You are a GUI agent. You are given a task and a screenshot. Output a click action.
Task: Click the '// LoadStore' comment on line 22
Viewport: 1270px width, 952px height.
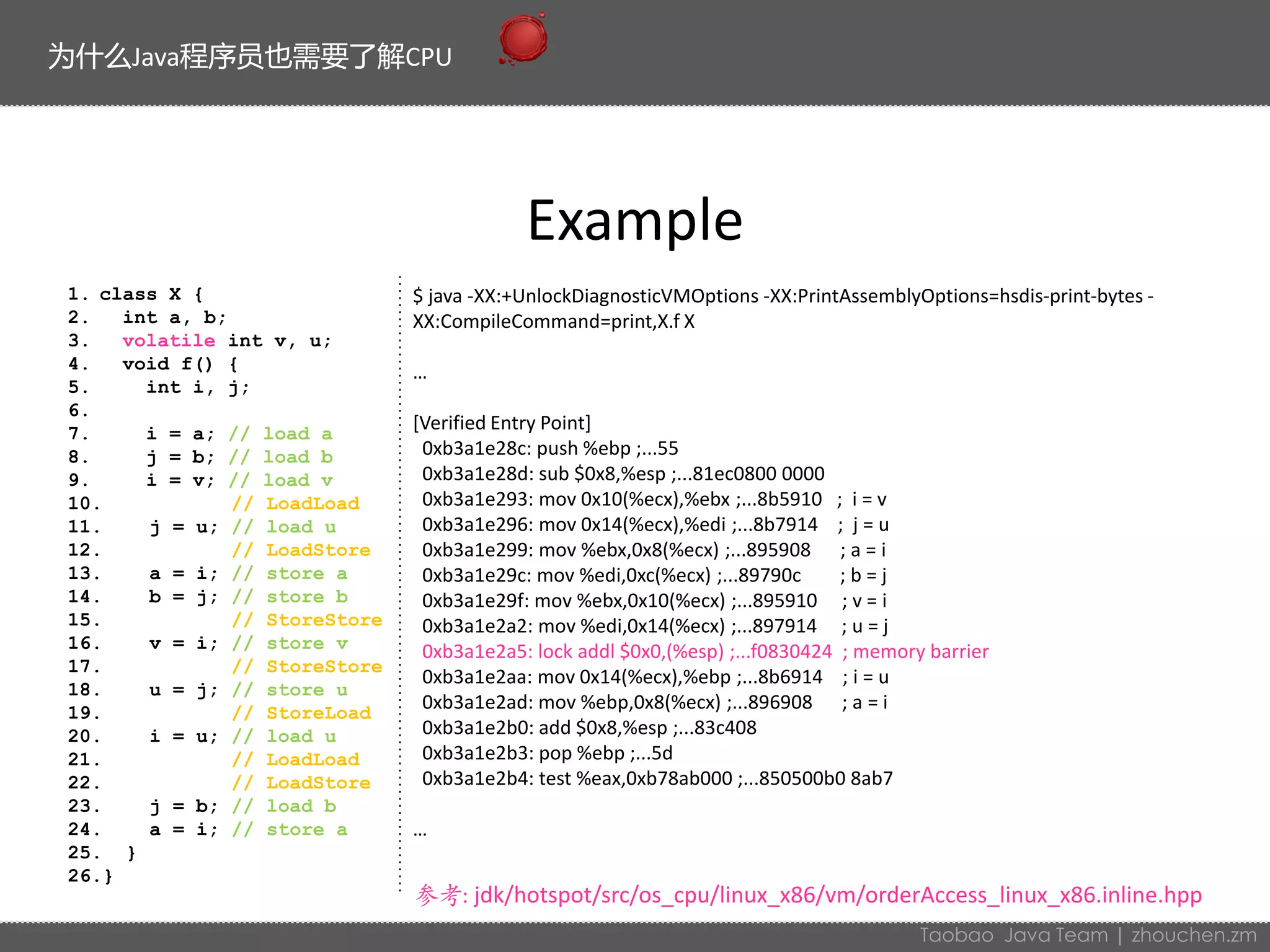(301, 783)
